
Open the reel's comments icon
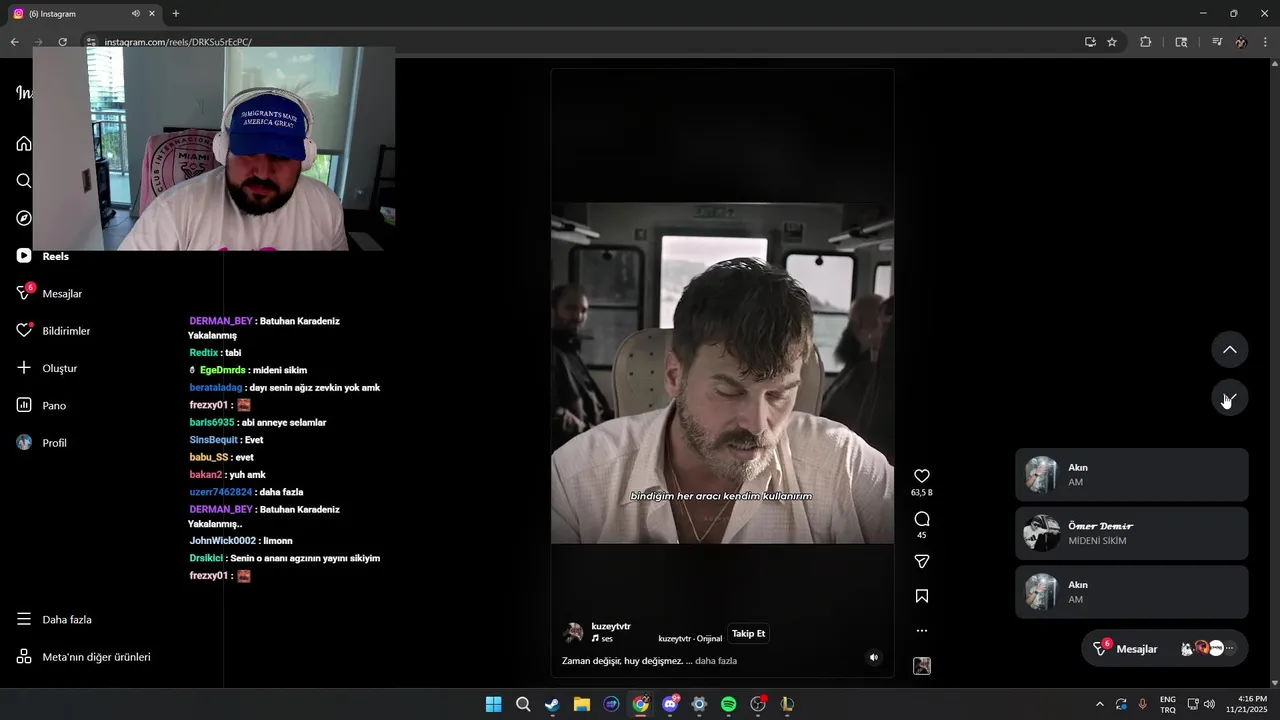922,519
